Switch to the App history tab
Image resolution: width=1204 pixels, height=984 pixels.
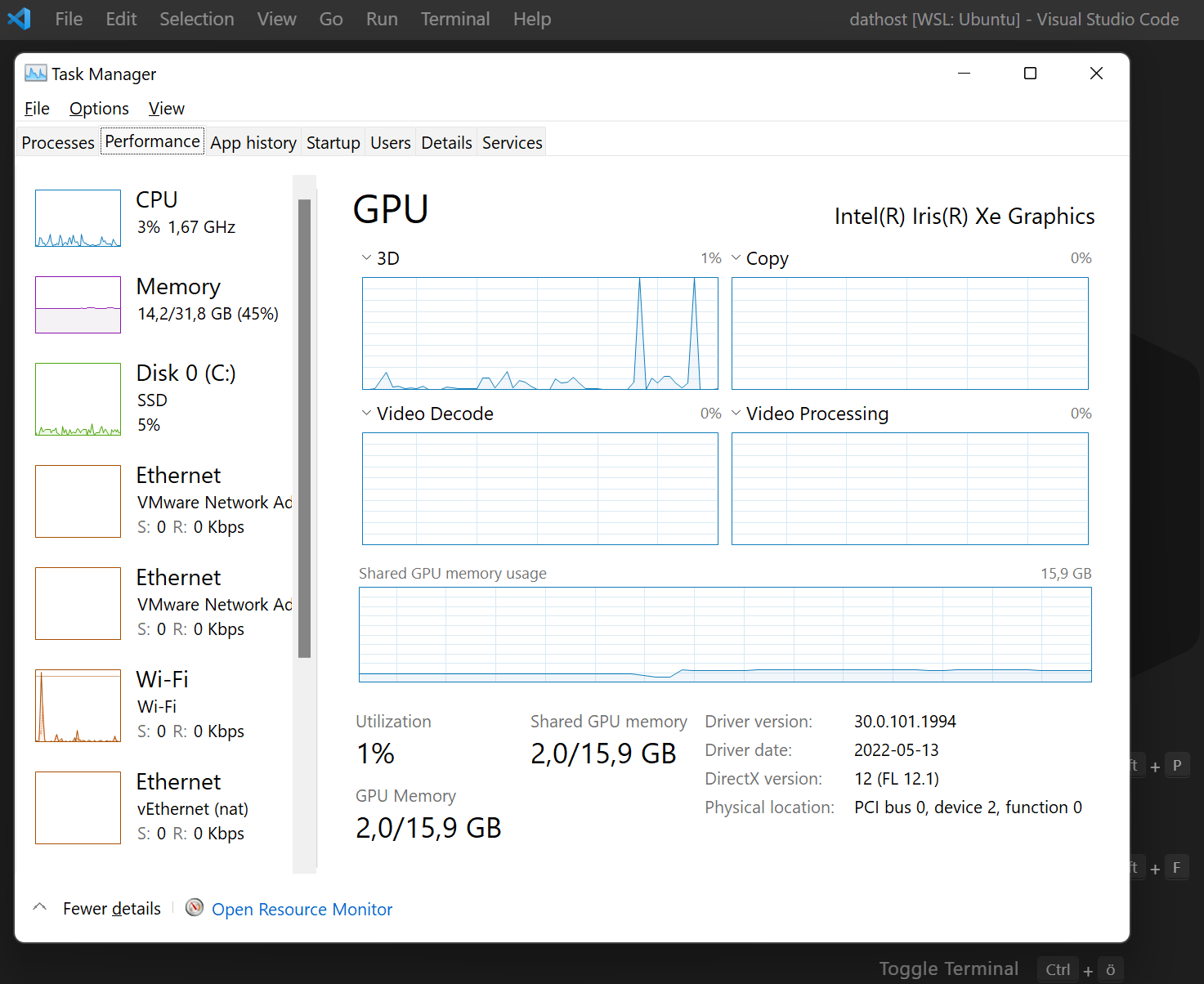click(253, 141)
